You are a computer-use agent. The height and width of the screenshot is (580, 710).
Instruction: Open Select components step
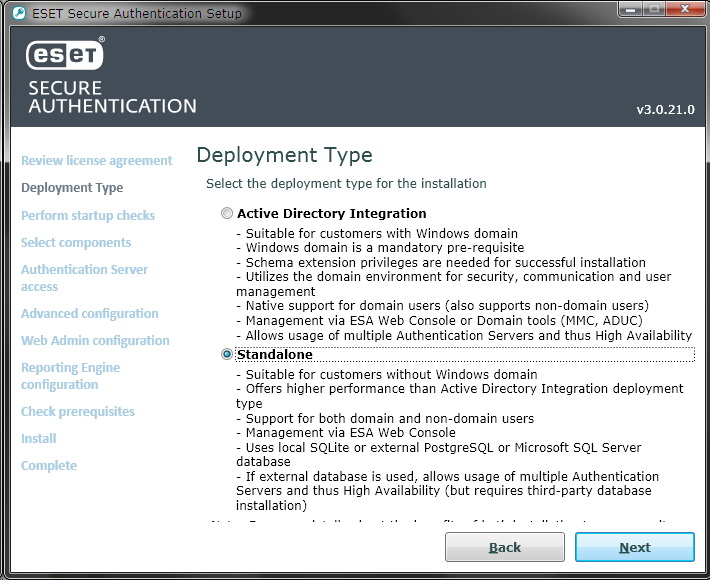(x=76, y=243)
